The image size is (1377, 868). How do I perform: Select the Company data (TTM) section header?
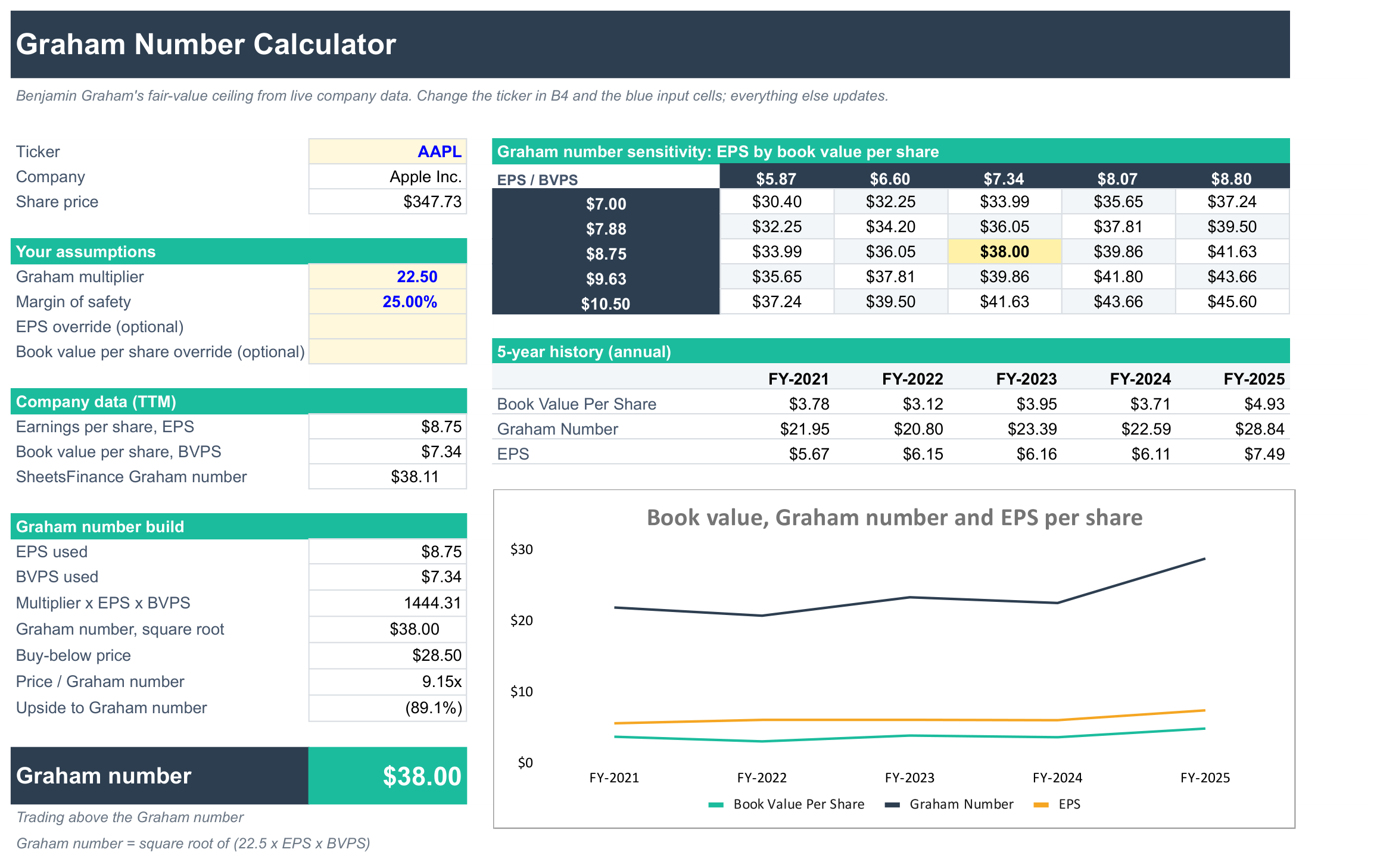239,401
